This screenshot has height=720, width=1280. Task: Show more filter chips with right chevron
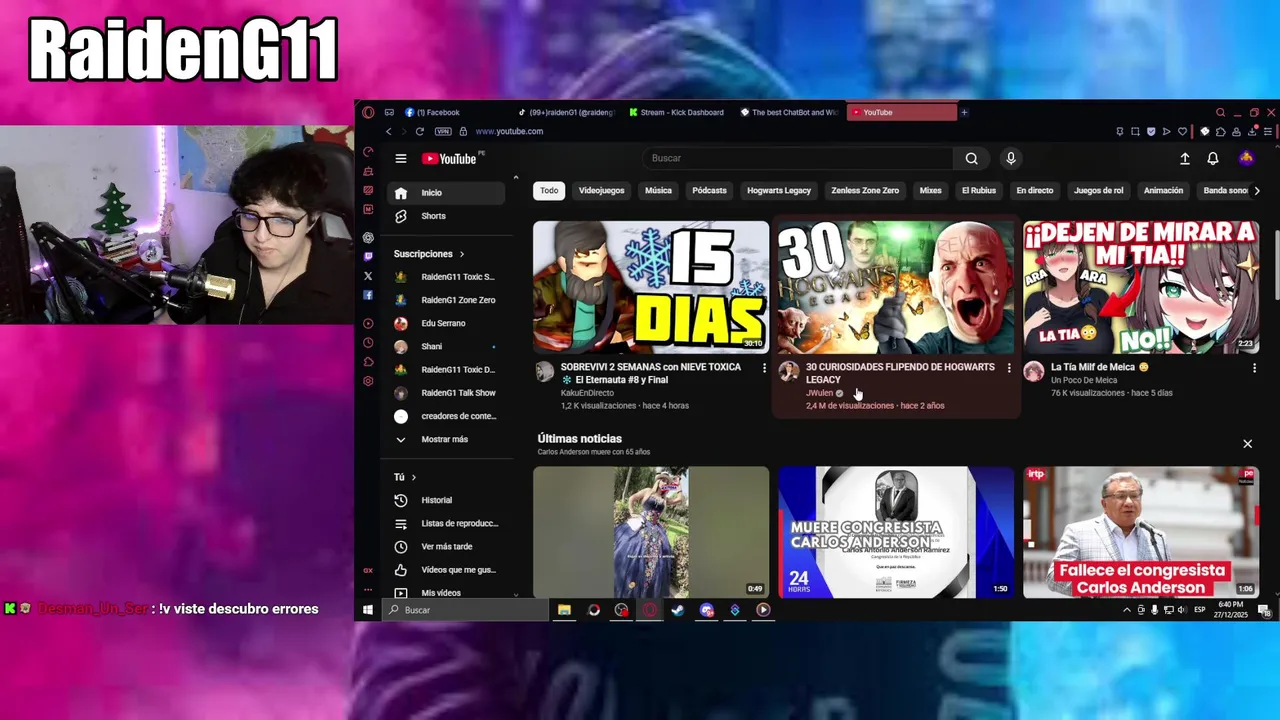pyautogui.click(x=1257, y=190)
